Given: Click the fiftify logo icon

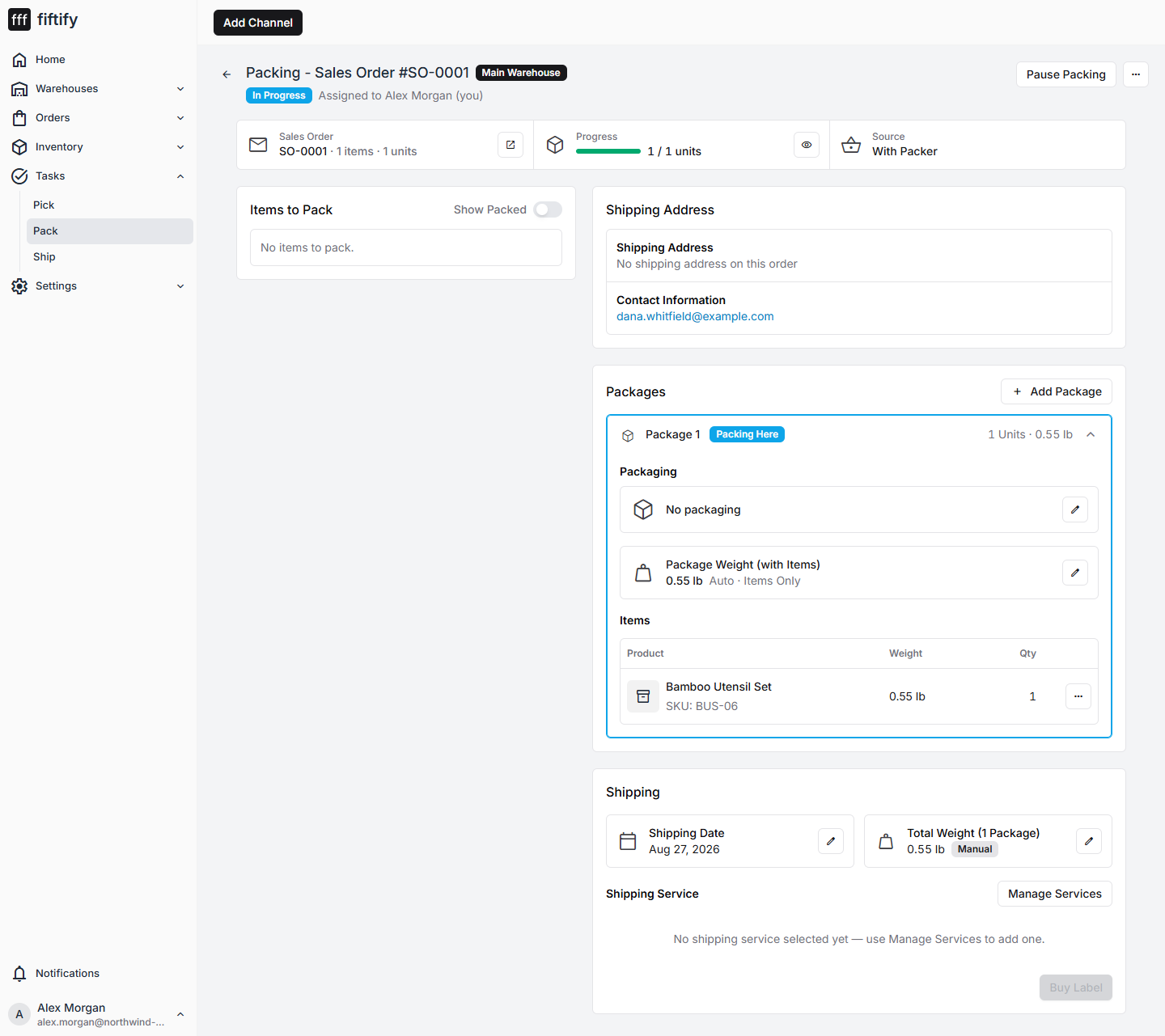Looking at the screenshot, I should 19,19.
